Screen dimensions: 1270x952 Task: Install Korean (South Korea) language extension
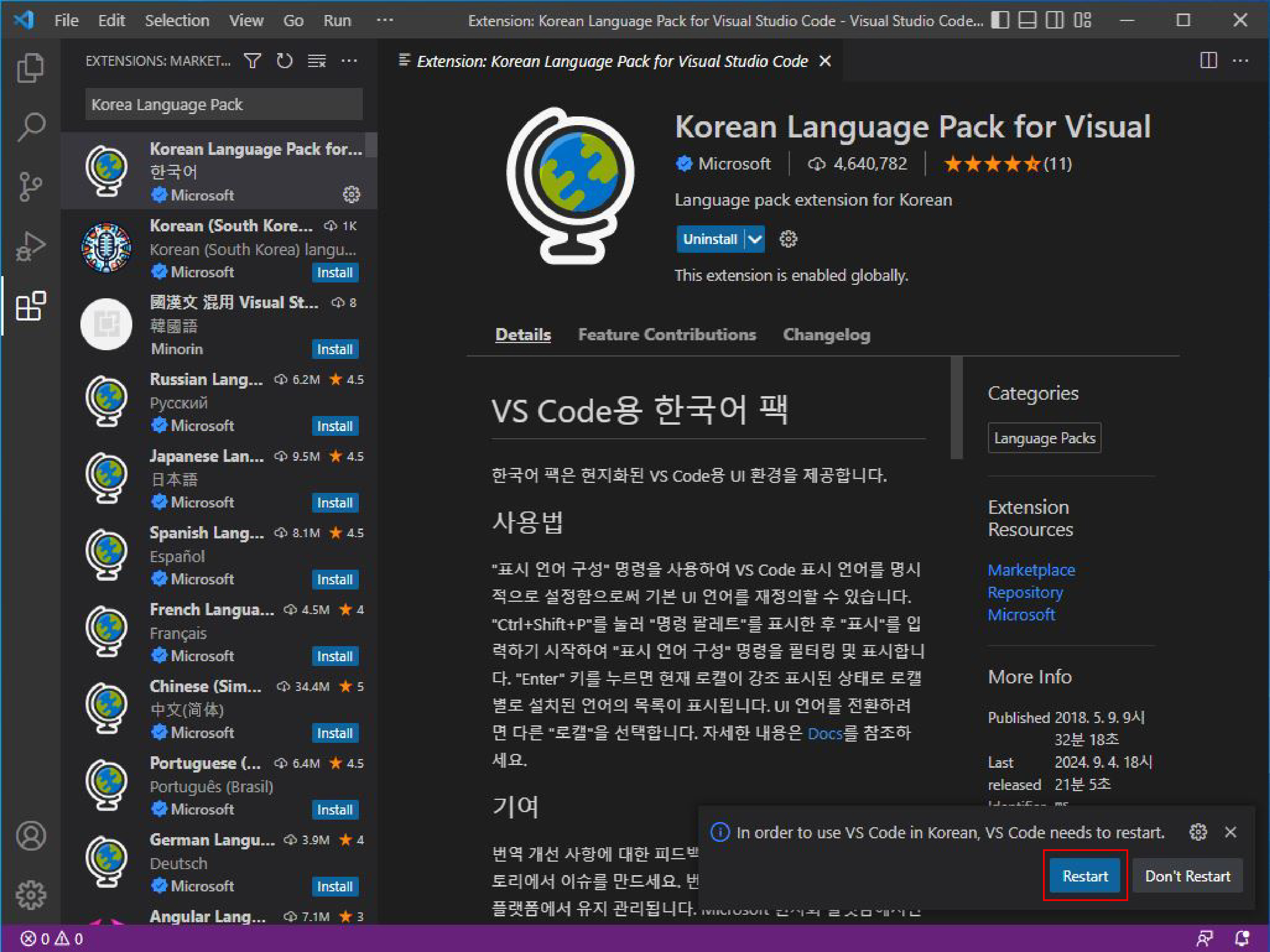coord(335,272)
